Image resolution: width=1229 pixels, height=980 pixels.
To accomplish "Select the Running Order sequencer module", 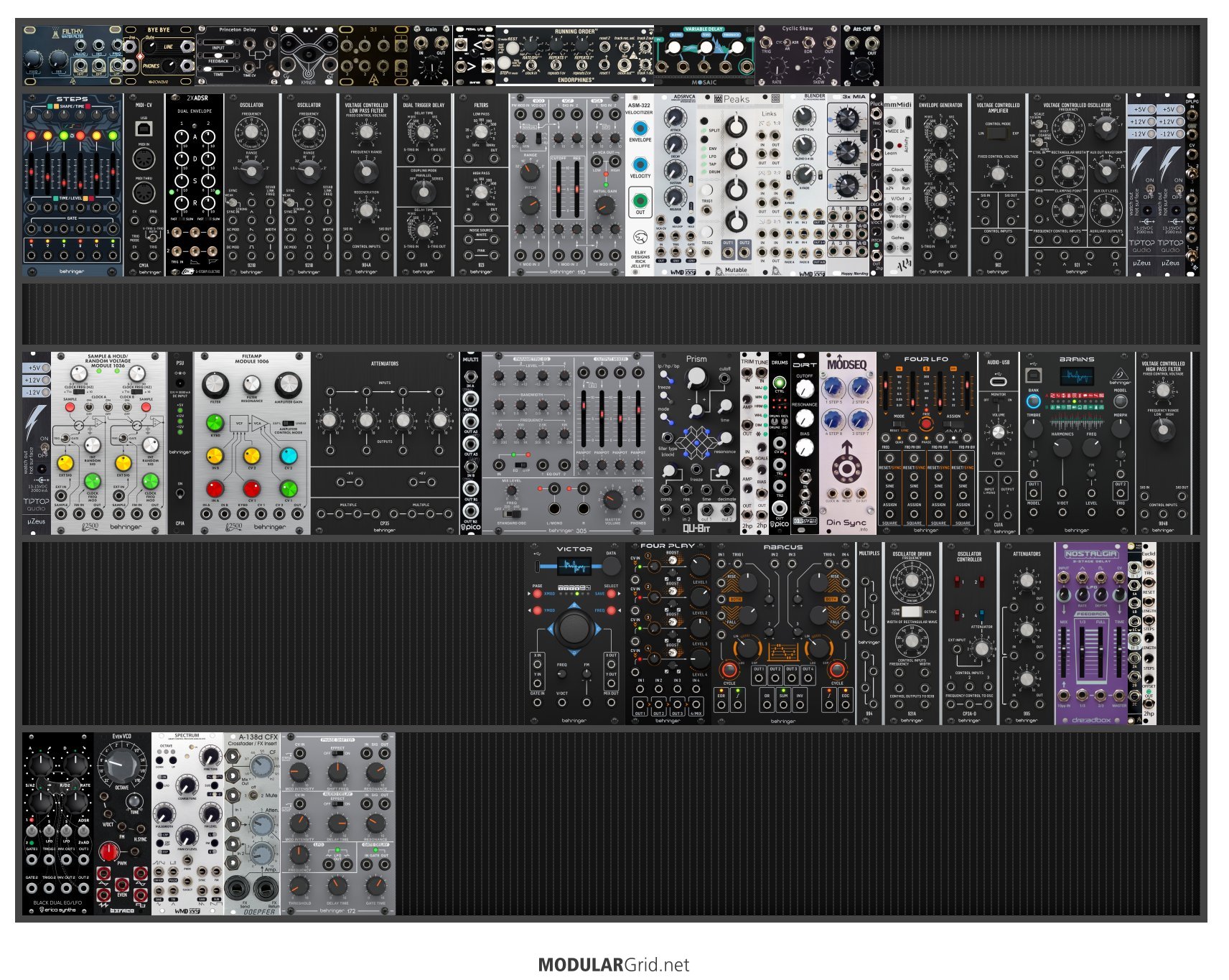I will (574, 56).
